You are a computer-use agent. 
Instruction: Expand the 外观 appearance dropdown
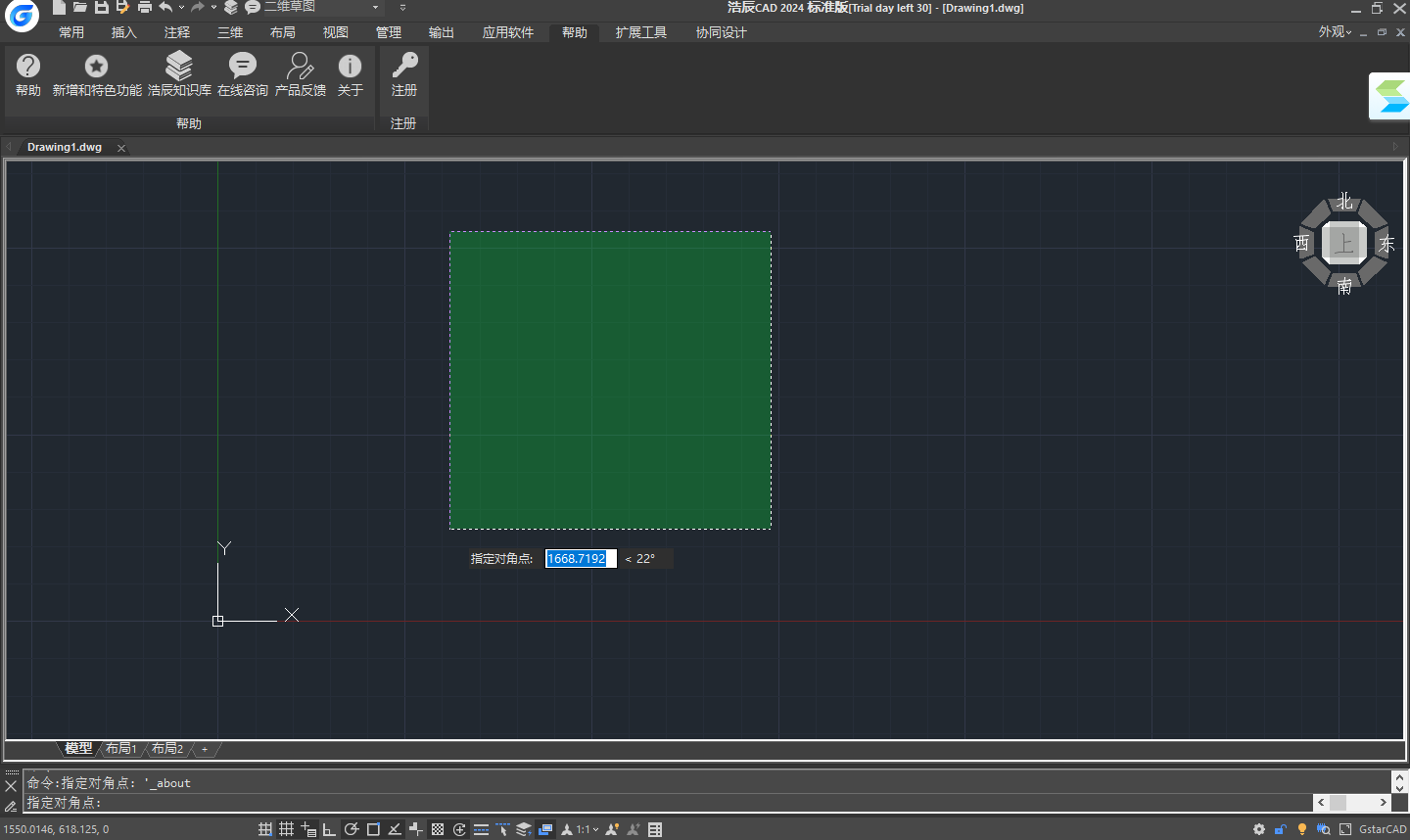tap(1335, 32)
